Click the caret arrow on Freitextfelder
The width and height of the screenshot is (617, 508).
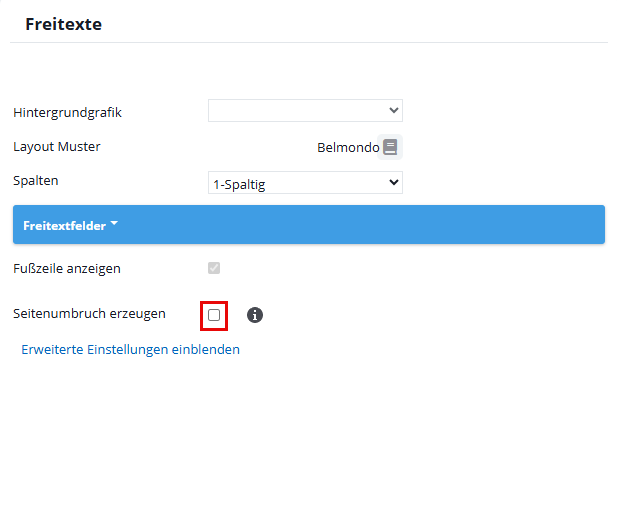point(114,224)
